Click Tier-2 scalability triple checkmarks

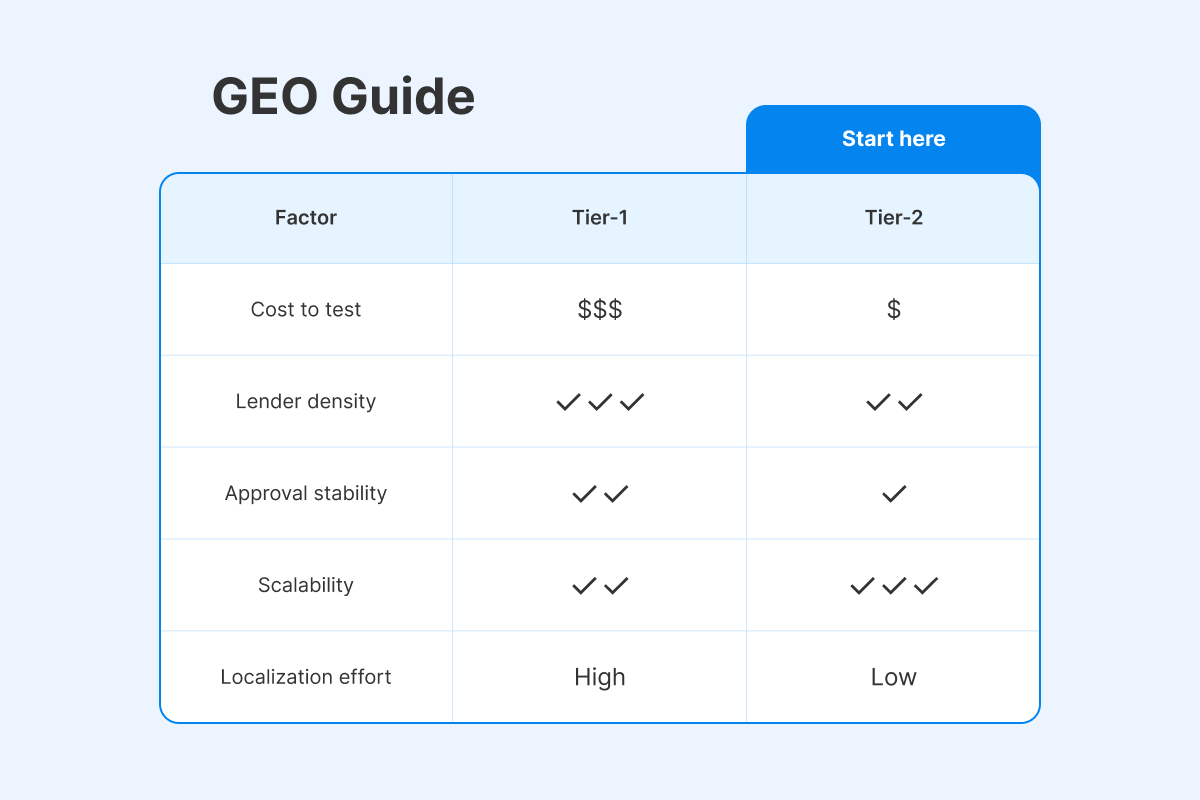pos(893,585)
